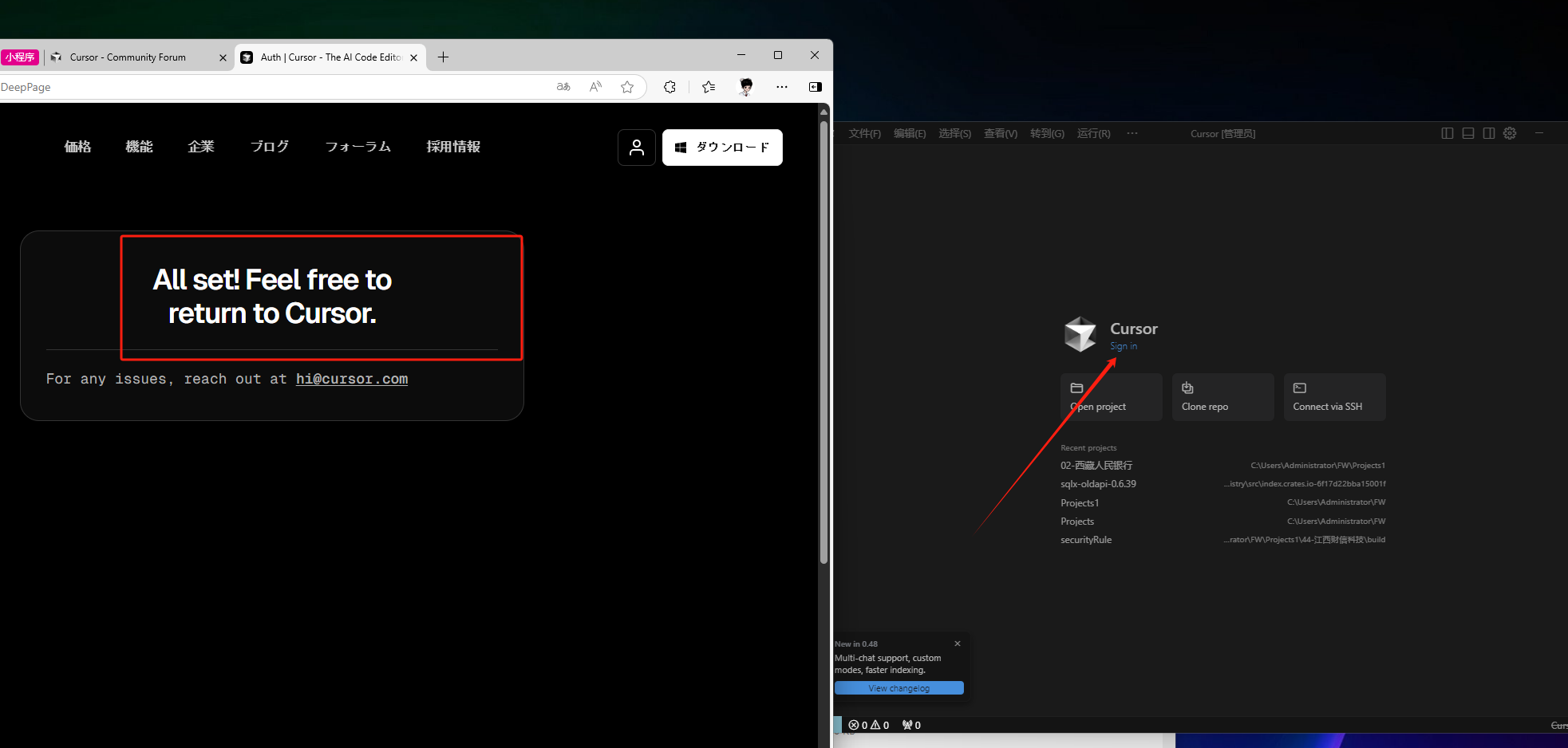
Task: Maximize the Edge browser window
Action: pyautogui.click(x=778, y=55)
